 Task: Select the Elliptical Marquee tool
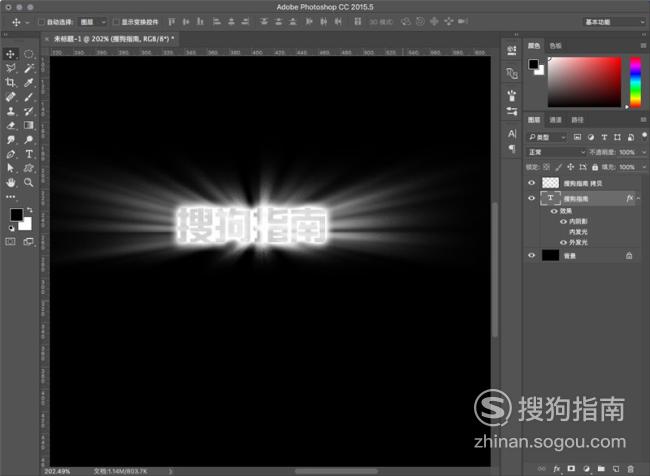[29, 54]
